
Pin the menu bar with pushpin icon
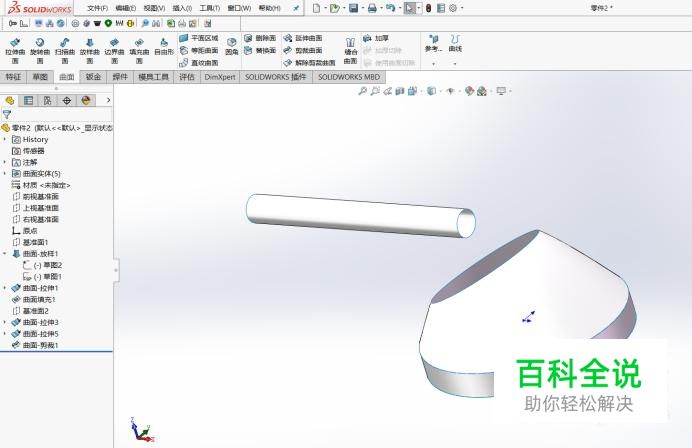(296, 8)
